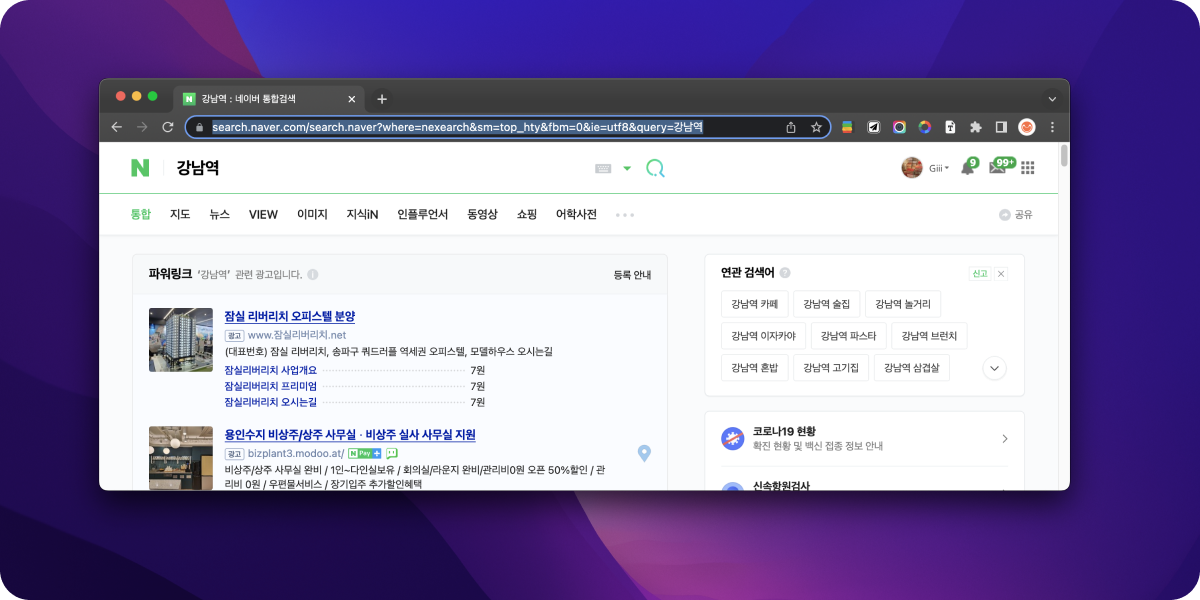The width and height of the screenshot is (1200, 600).
Task: Expand more tabs with the three dots
Action: [625, 215]
